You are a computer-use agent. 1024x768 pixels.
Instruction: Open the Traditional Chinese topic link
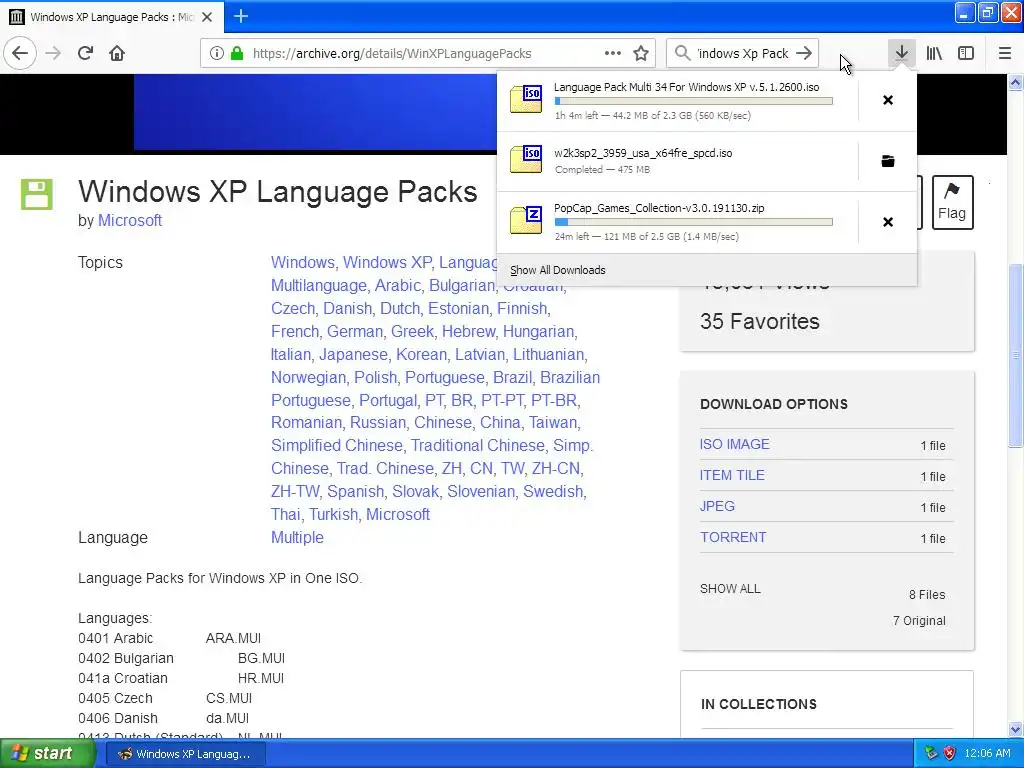(477, 445)
